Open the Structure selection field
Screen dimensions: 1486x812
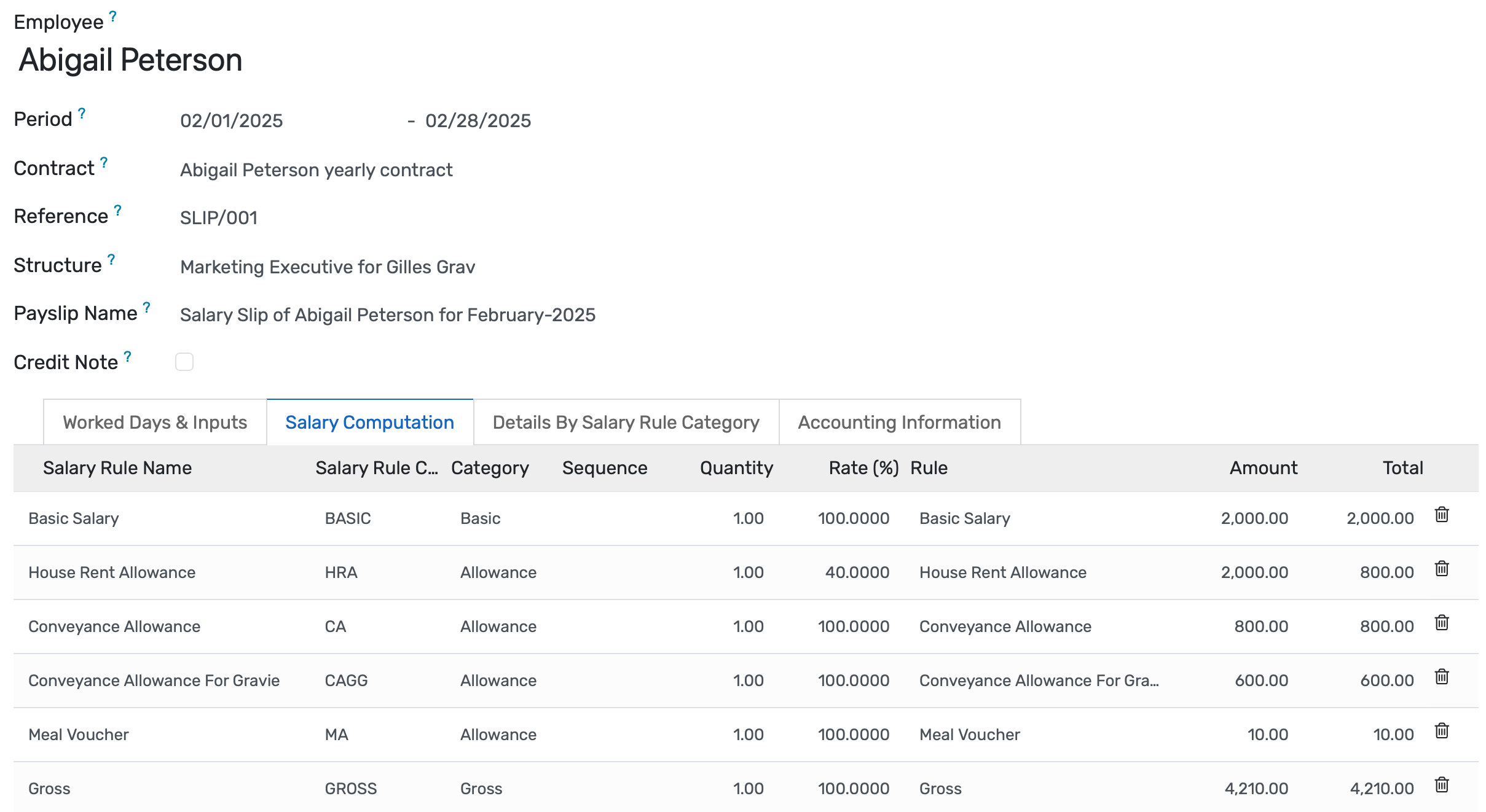327,267
